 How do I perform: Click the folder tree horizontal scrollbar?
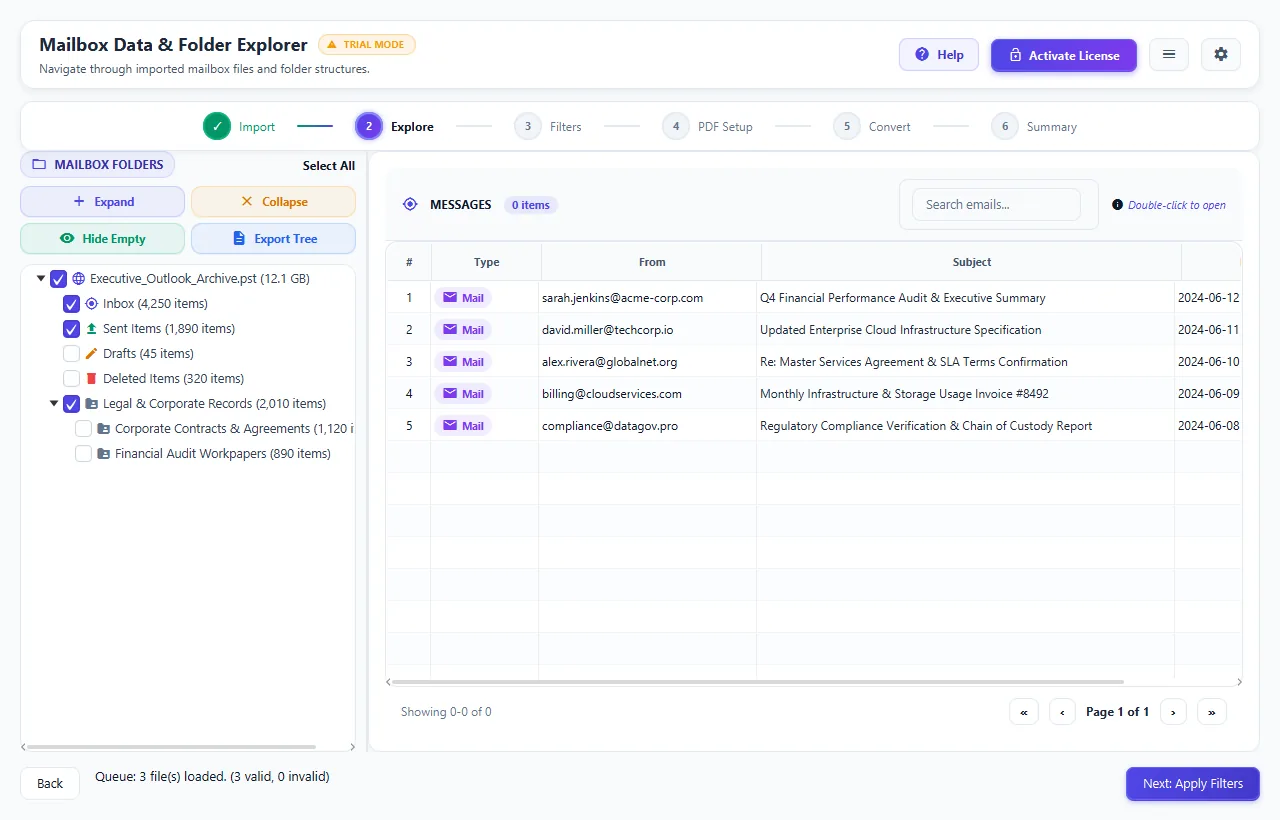(x=172, y=747)
